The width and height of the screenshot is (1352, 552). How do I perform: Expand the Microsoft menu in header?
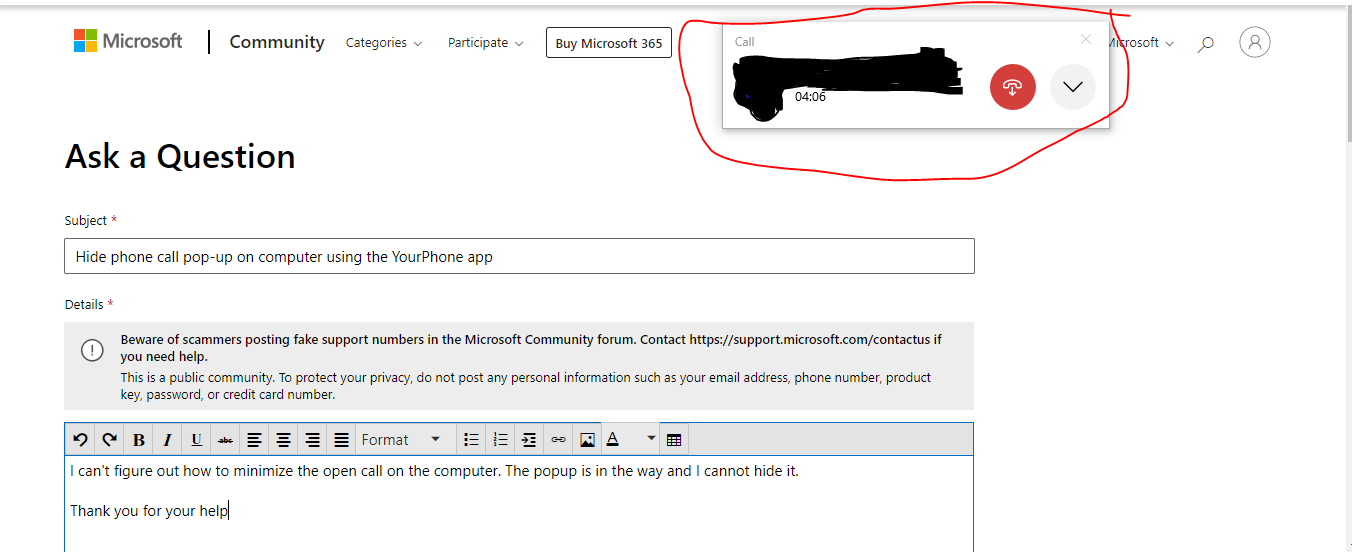pos(1141,43)
